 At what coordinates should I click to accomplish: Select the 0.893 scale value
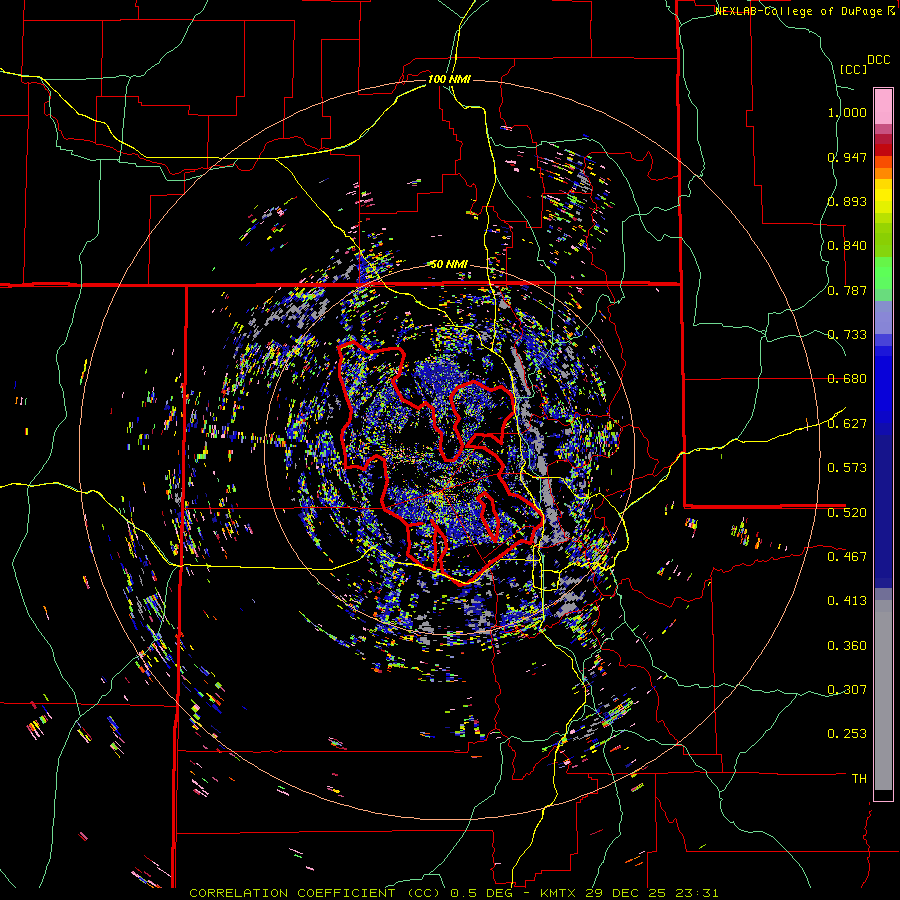click(x=847, y=201)
